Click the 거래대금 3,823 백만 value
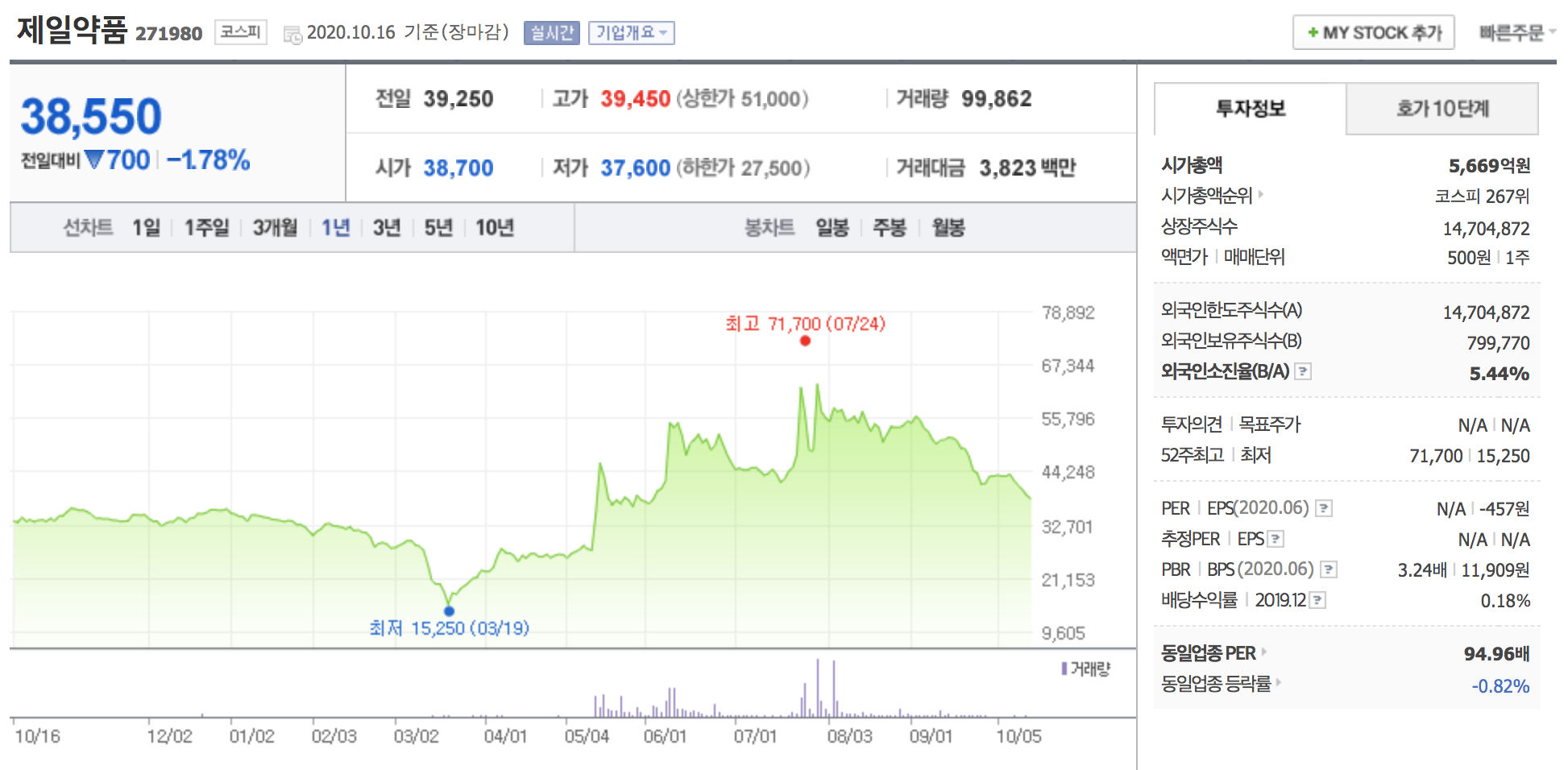This screenshot has height=770, width=1568. (1027, 168)
